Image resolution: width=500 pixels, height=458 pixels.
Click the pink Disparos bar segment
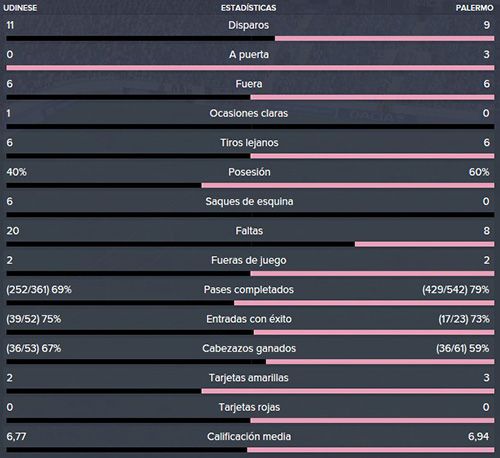385,39
